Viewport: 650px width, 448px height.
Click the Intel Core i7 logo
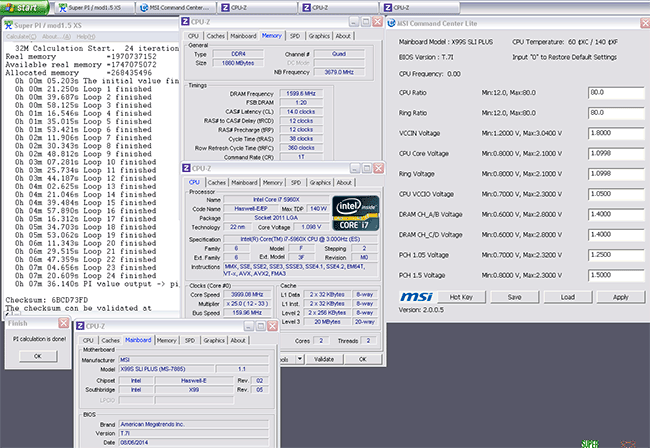(355, 215)
